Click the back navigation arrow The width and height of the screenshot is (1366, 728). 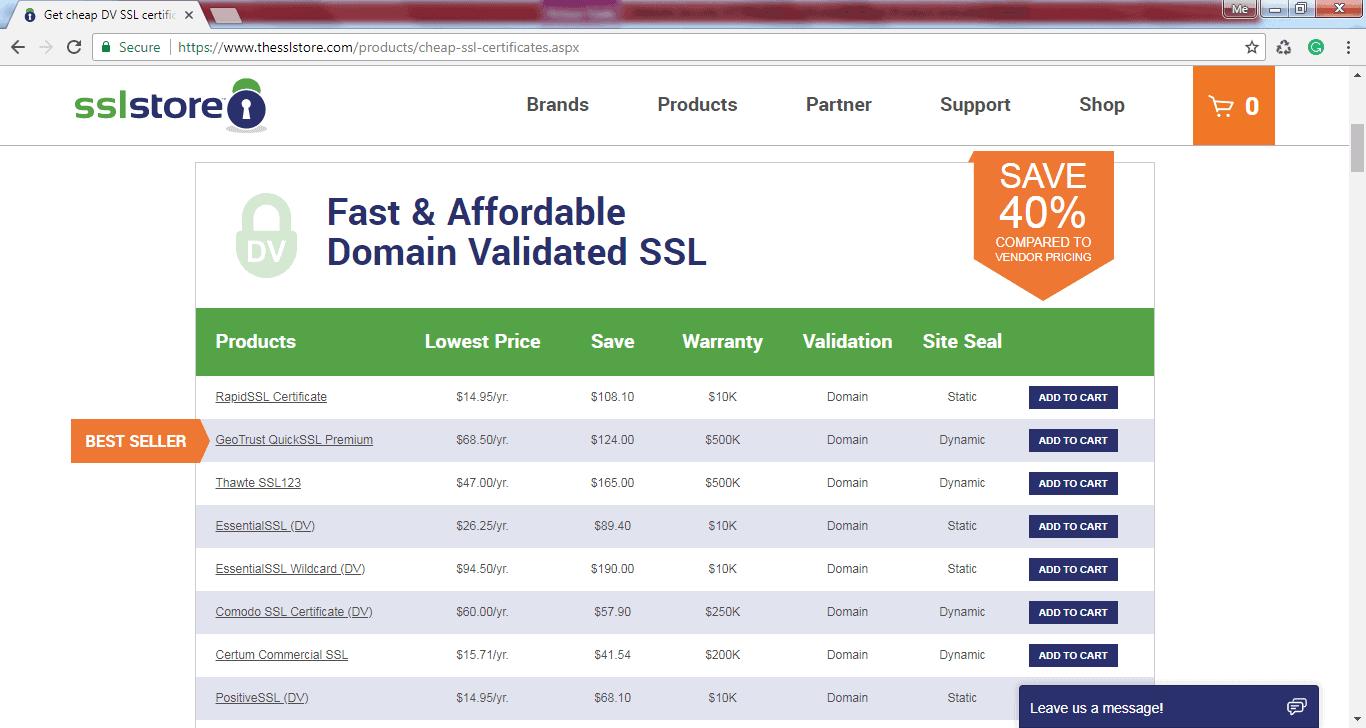coord(18,46)
